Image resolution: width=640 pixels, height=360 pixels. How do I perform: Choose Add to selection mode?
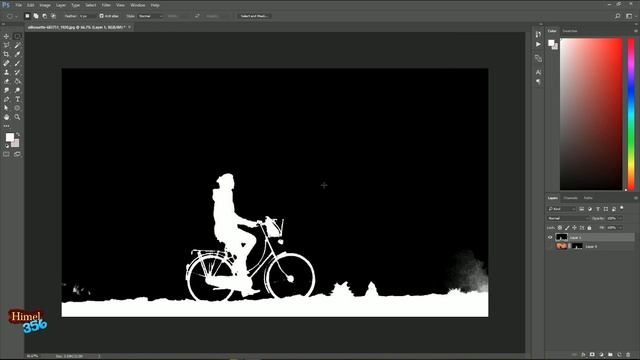36,16
